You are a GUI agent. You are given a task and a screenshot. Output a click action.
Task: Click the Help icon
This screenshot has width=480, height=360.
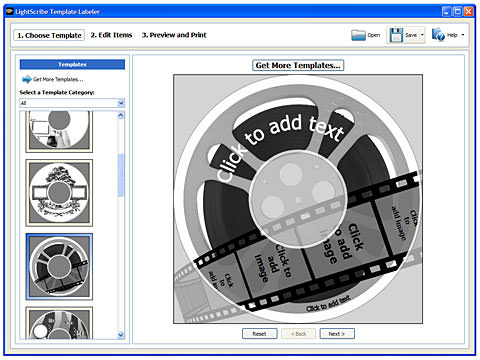click(438, 35)
